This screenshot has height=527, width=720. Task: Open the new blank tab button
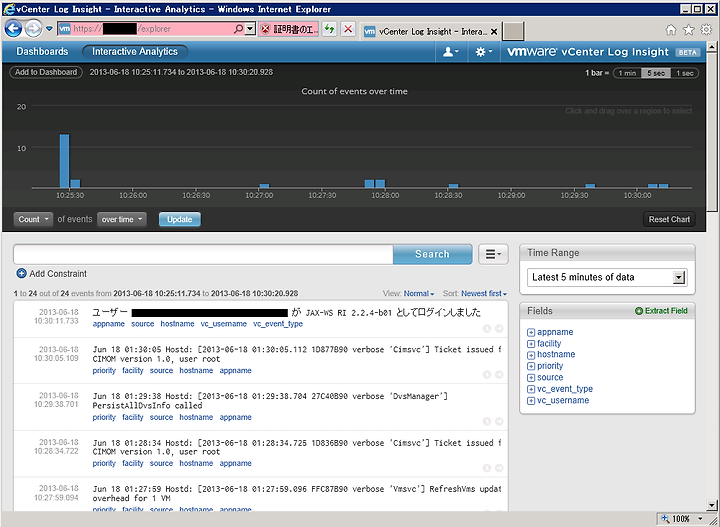click(x=513, y=31)
